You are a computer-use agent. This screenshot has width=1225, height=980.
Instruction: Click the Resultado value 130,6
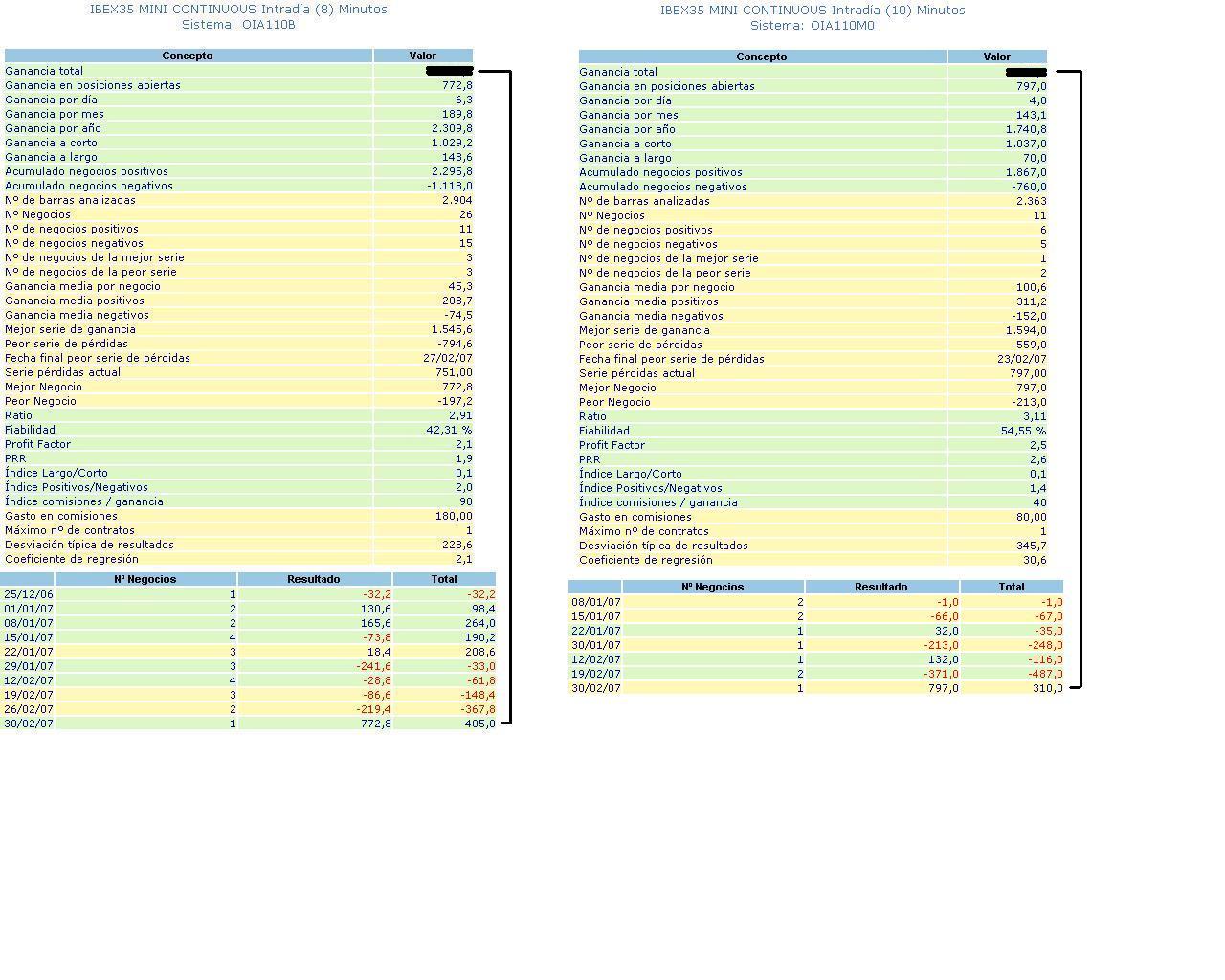coord(376,609)
